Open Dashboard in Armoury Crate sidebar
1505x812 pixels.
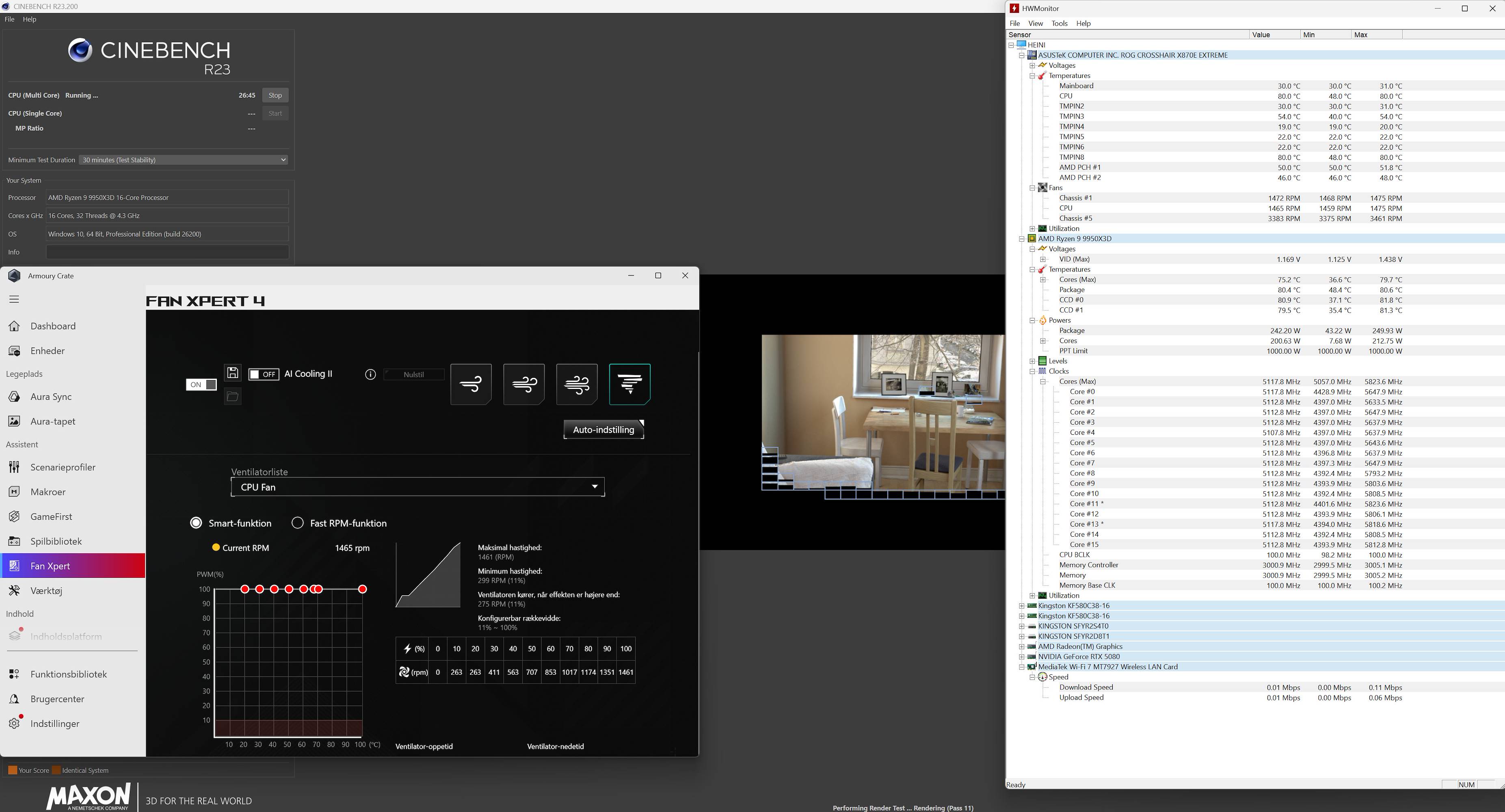click(x=52, y=326)
